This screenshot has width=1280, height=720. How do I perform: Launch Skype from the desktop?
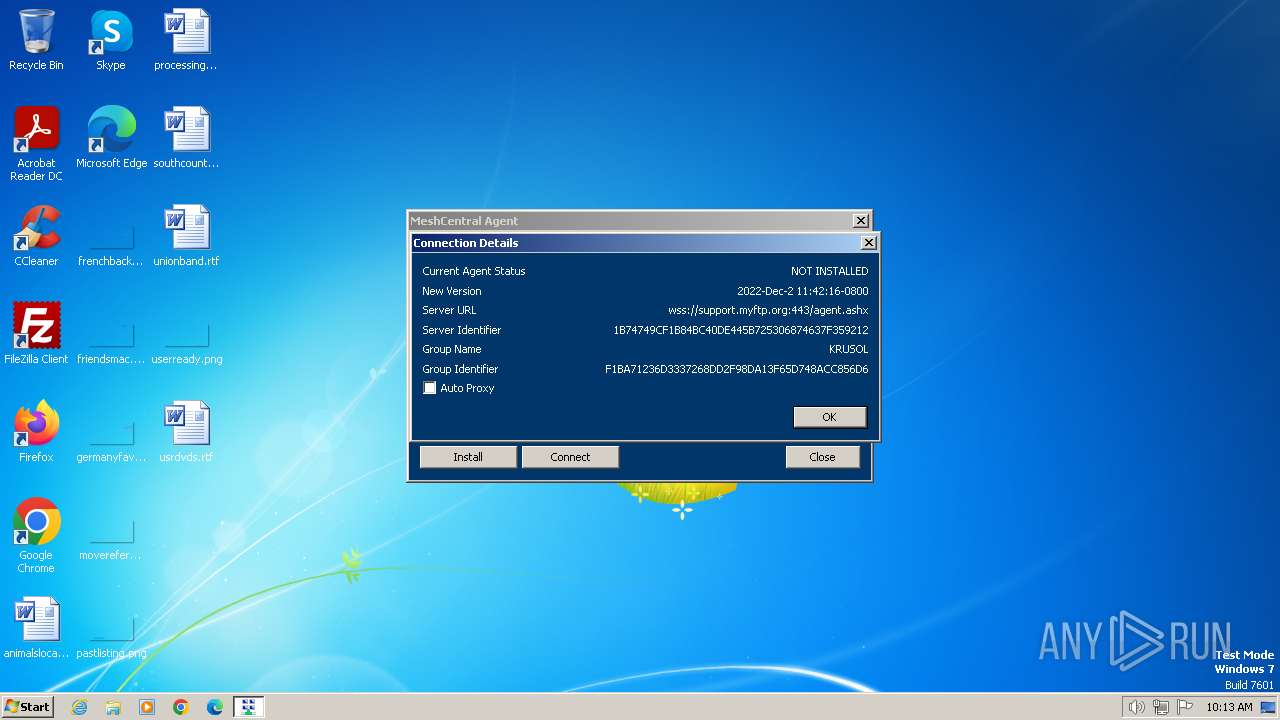pyautogui.click(x=111, y=40)
